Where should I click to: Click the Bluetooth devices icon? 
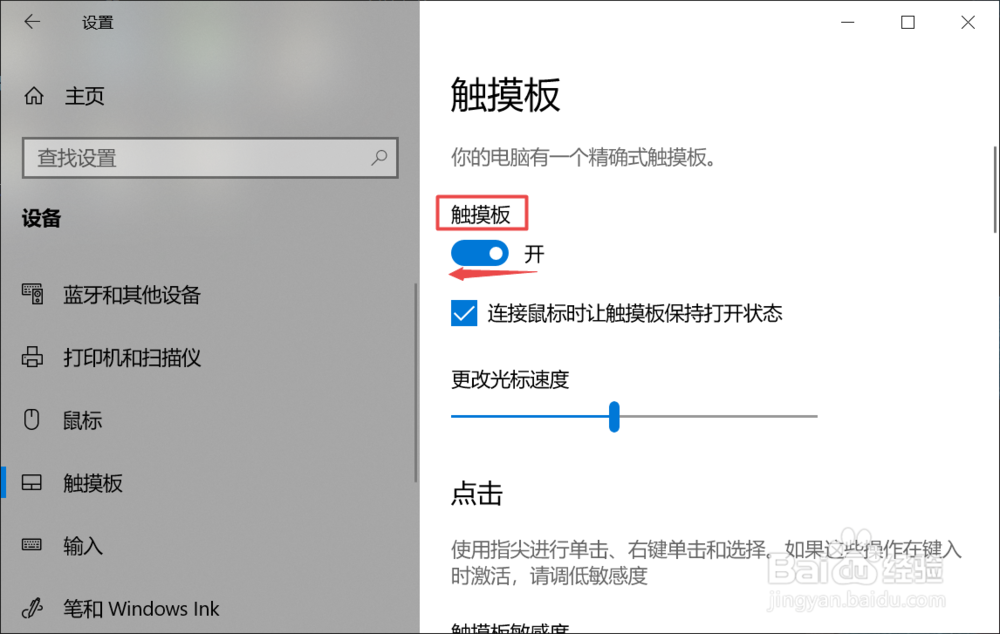click(33, 294)
